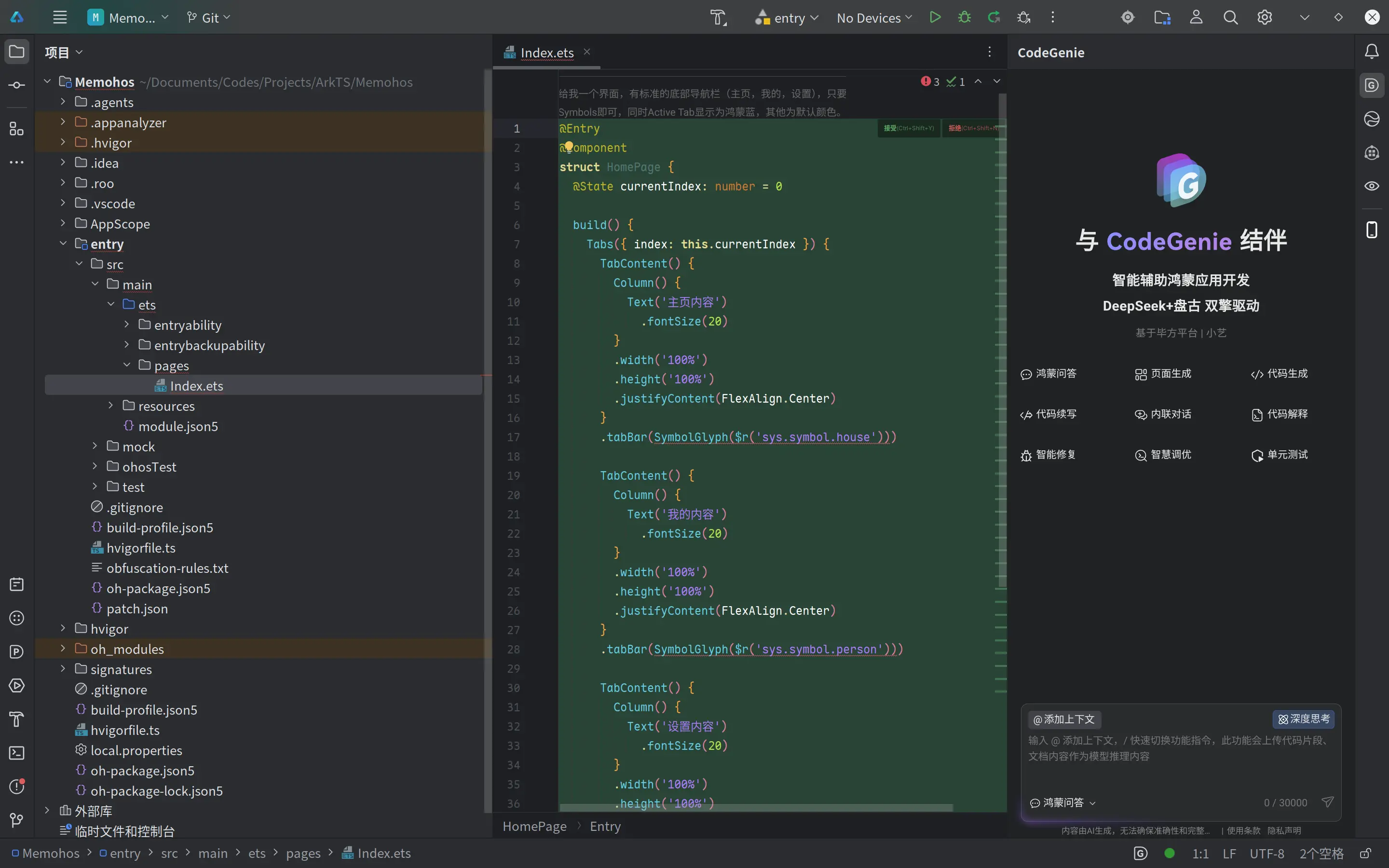Expand the resources folder
This screenshot has height=868, width=1389.
point(111,405)
